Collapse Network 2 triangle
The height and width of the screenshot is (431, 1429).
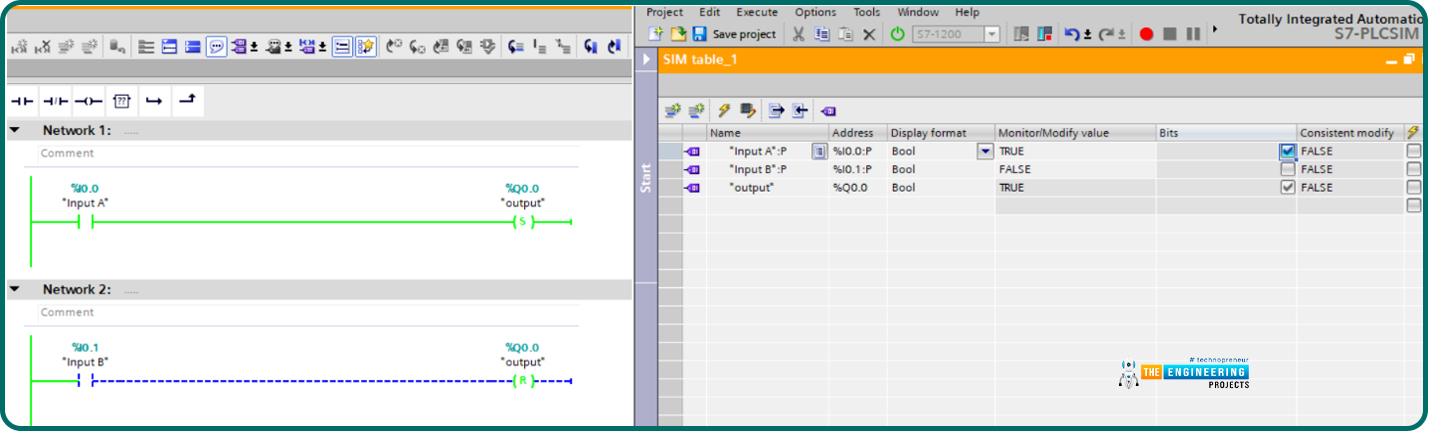click(x=15, y=289)
